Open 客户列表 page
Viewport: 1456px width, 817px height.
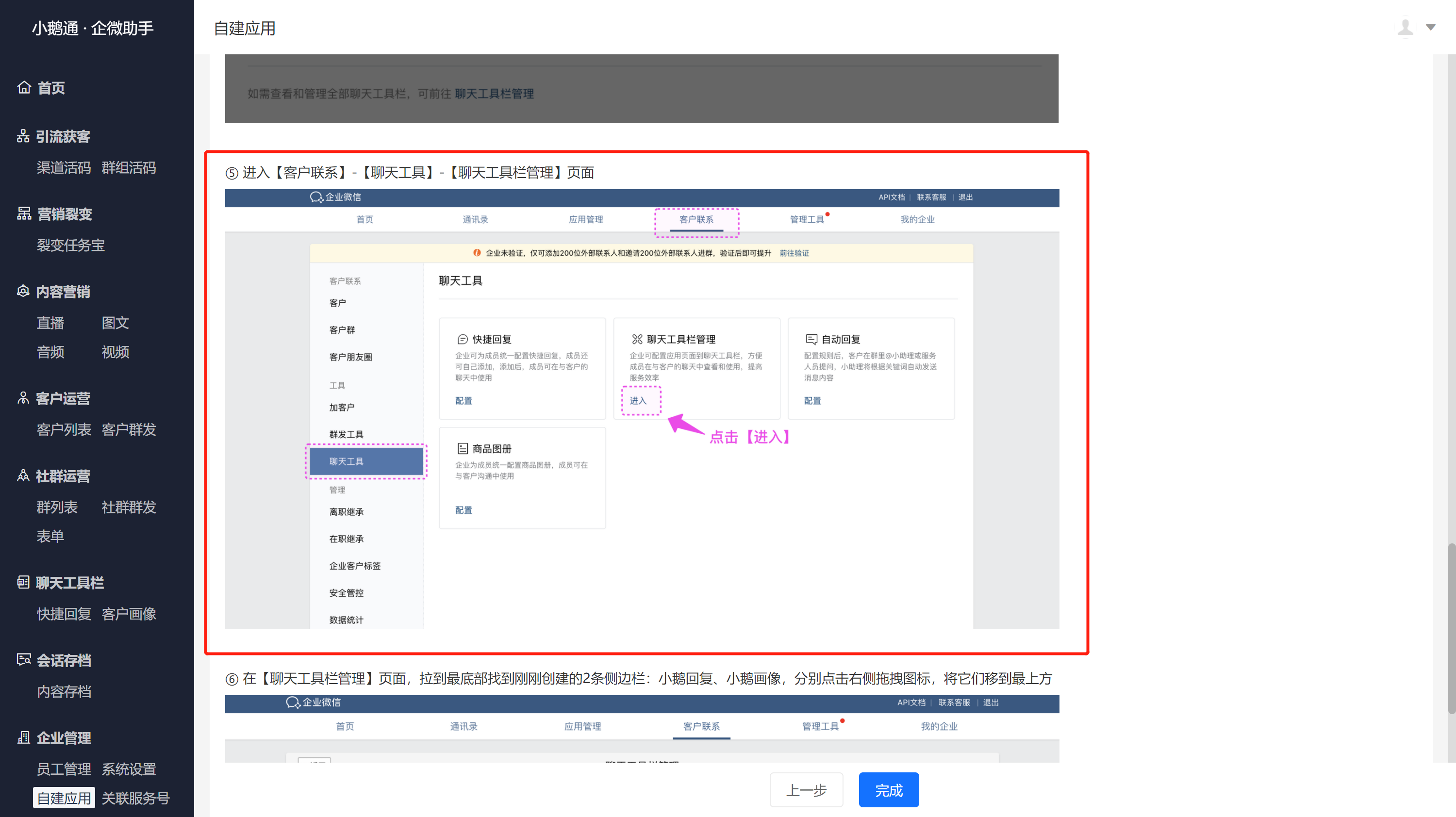coord(63,429)
